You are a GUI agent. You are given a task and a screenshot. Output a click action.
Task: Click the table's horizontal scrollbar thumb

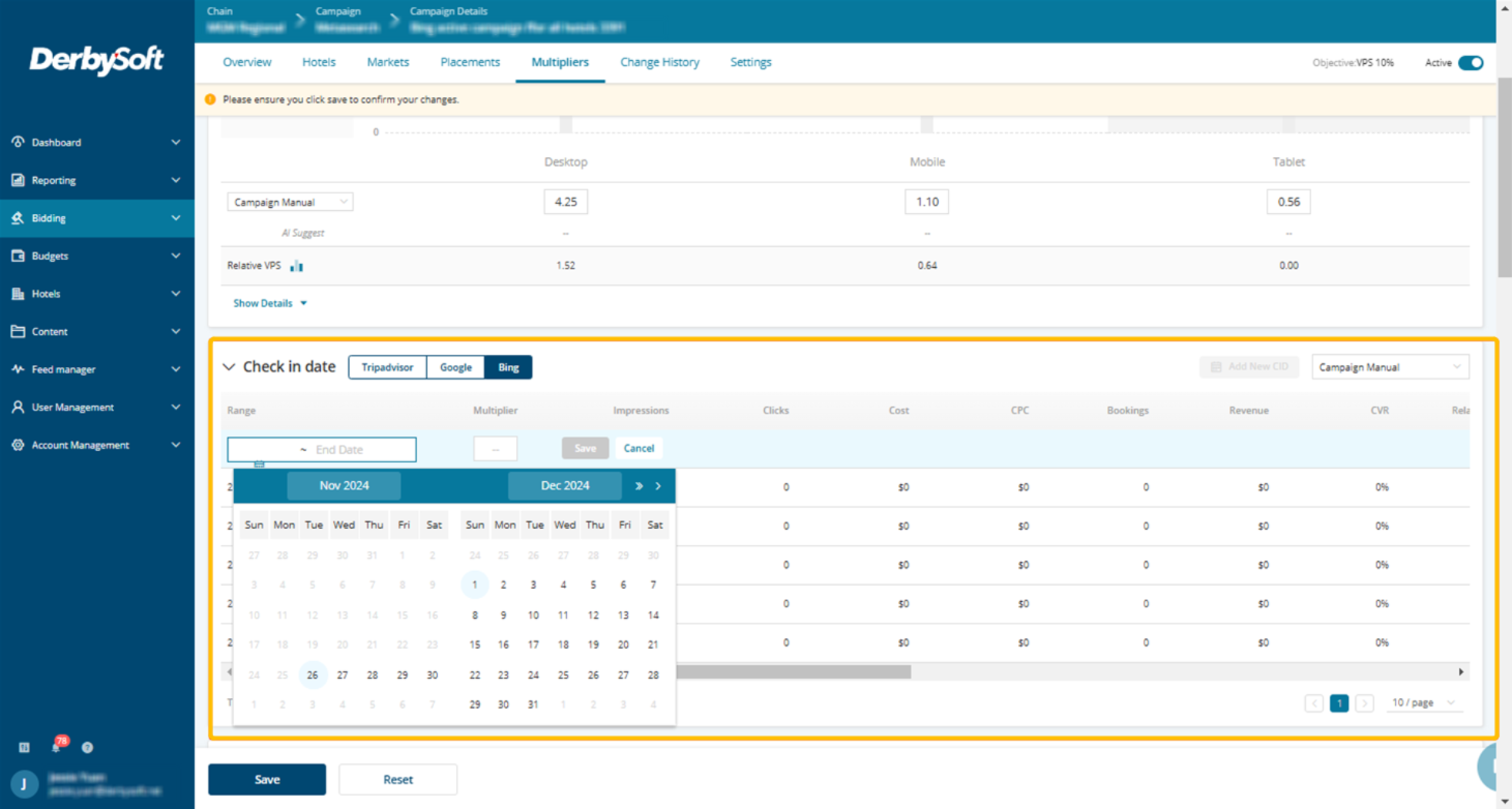[793, 672]
